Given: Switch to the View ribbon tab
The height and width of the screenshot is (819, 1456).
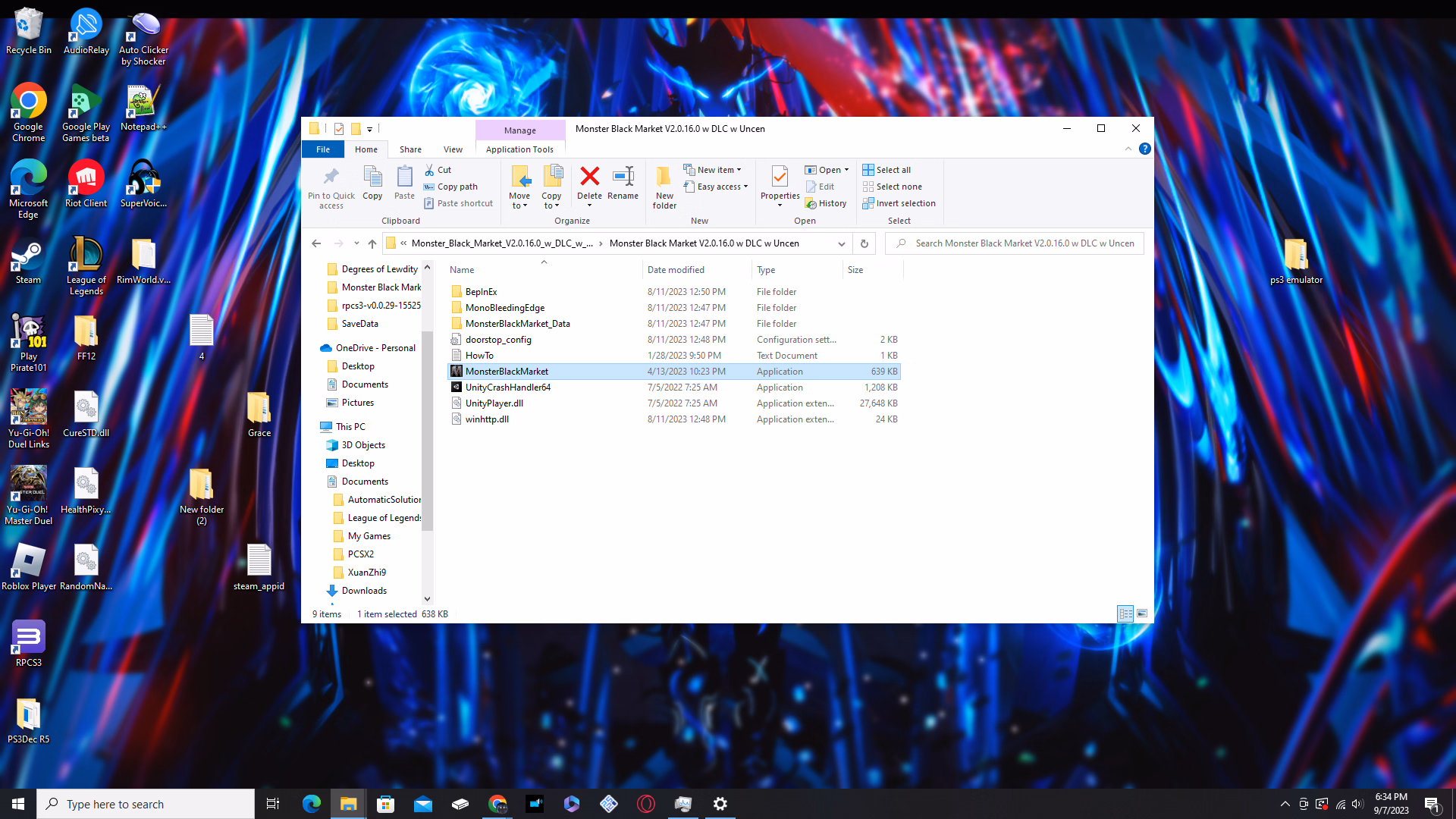Looking at the screenshot, I should (453, 149).
